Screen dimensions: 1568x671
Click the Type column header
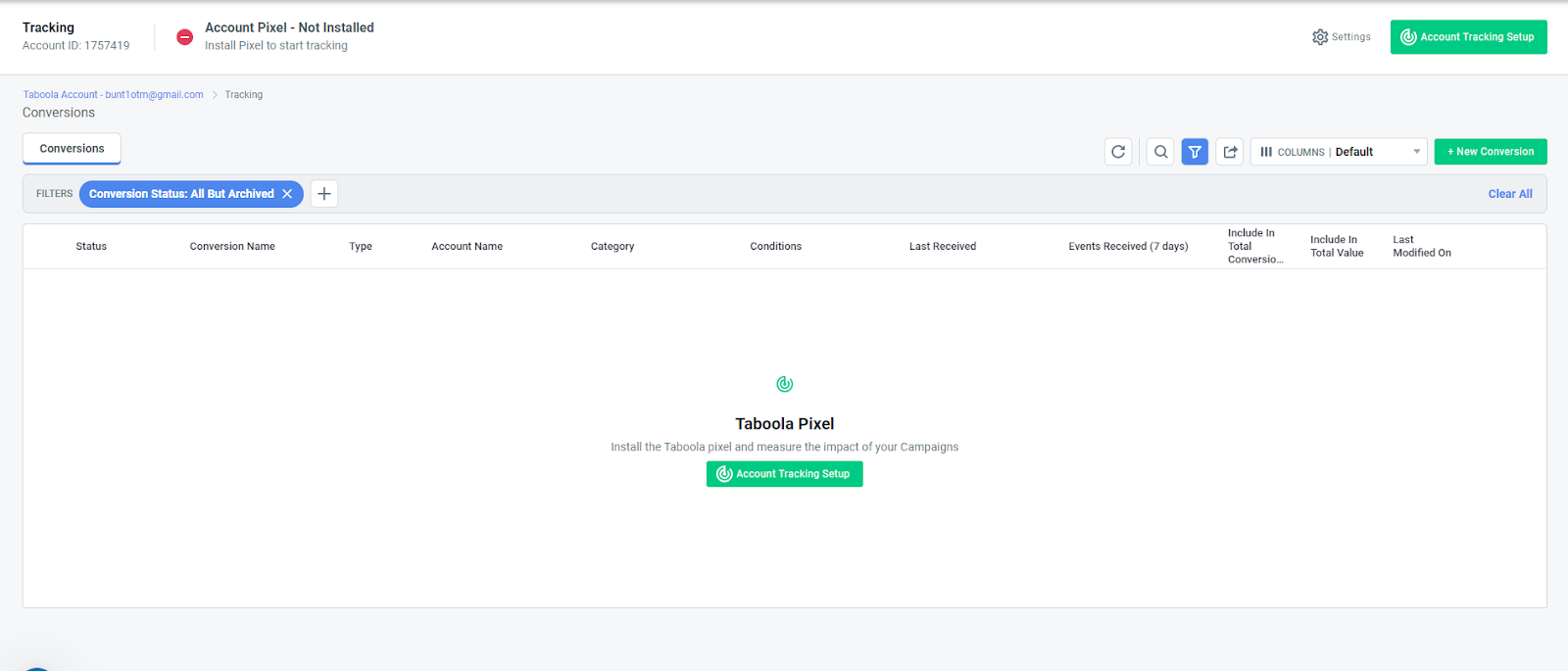pyautogui.click(x=361, y=247)
